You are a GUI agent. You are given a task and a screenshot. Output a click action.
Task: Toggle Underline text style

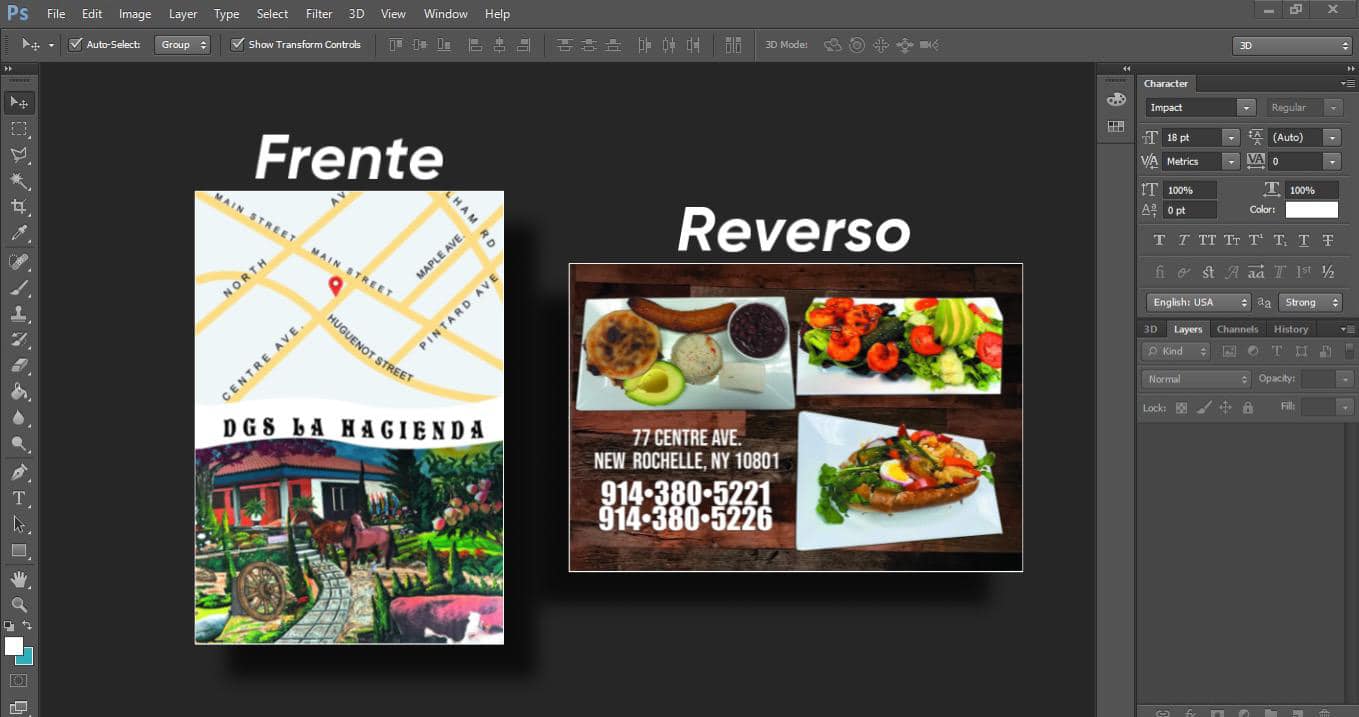point(1304,240)
